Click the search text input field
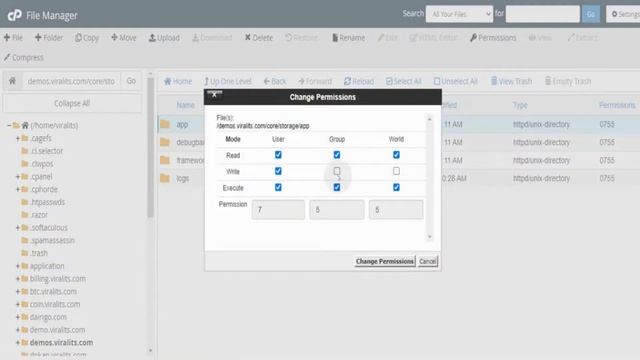 542,14
